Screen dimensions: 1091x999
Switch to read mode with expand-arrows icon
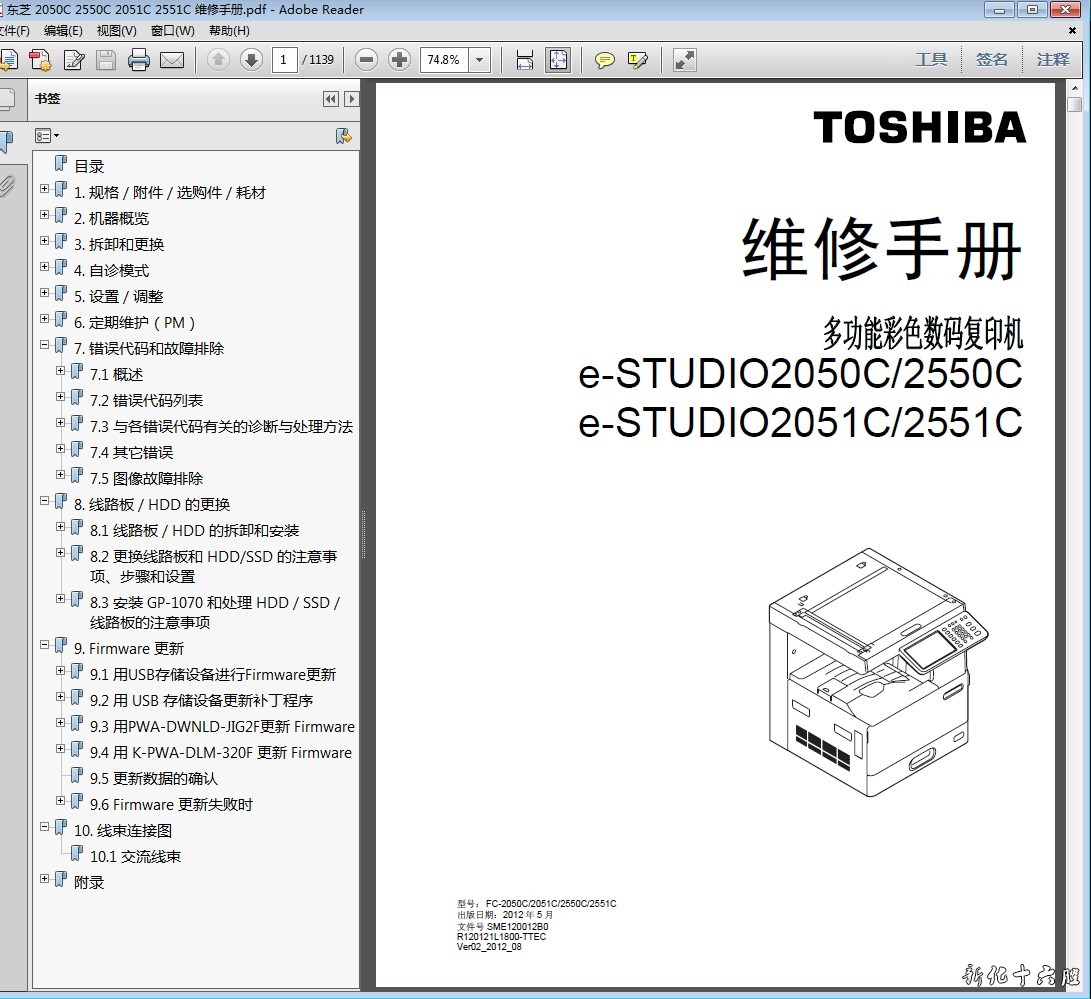[684, 60]
